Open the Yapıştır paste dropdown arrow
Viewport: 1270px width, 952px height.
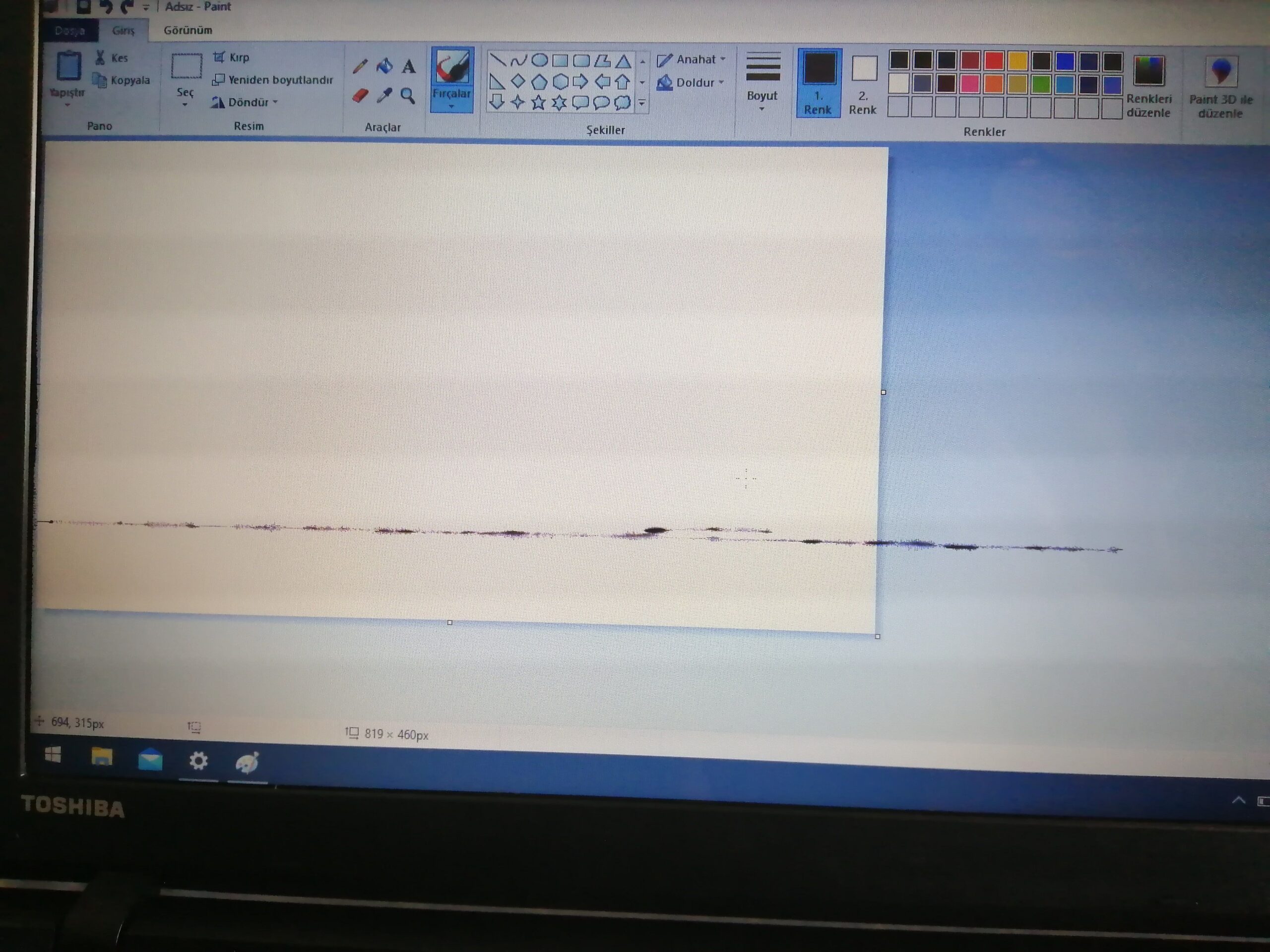tap(67, 106)
